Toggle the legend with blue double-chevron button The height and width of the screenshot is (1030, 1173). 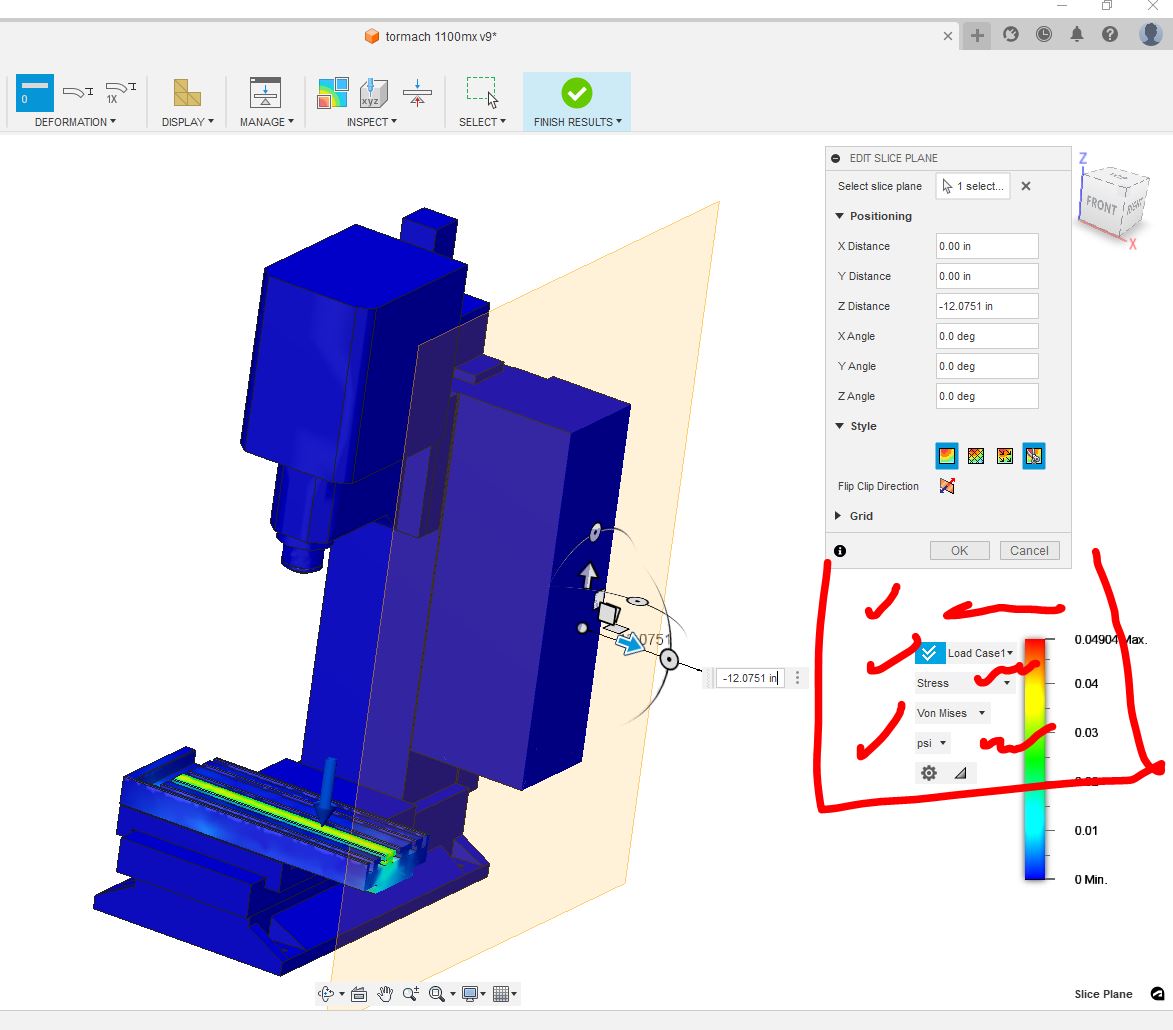929,652
